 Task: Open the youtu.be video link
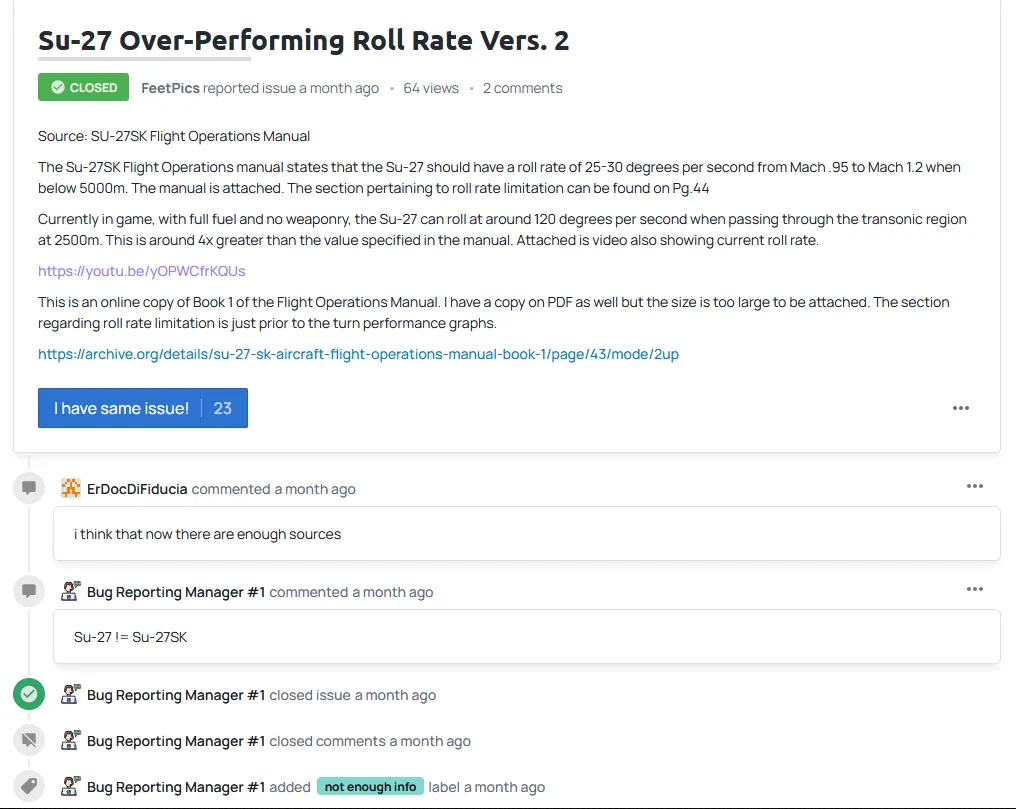click(142, 271)
